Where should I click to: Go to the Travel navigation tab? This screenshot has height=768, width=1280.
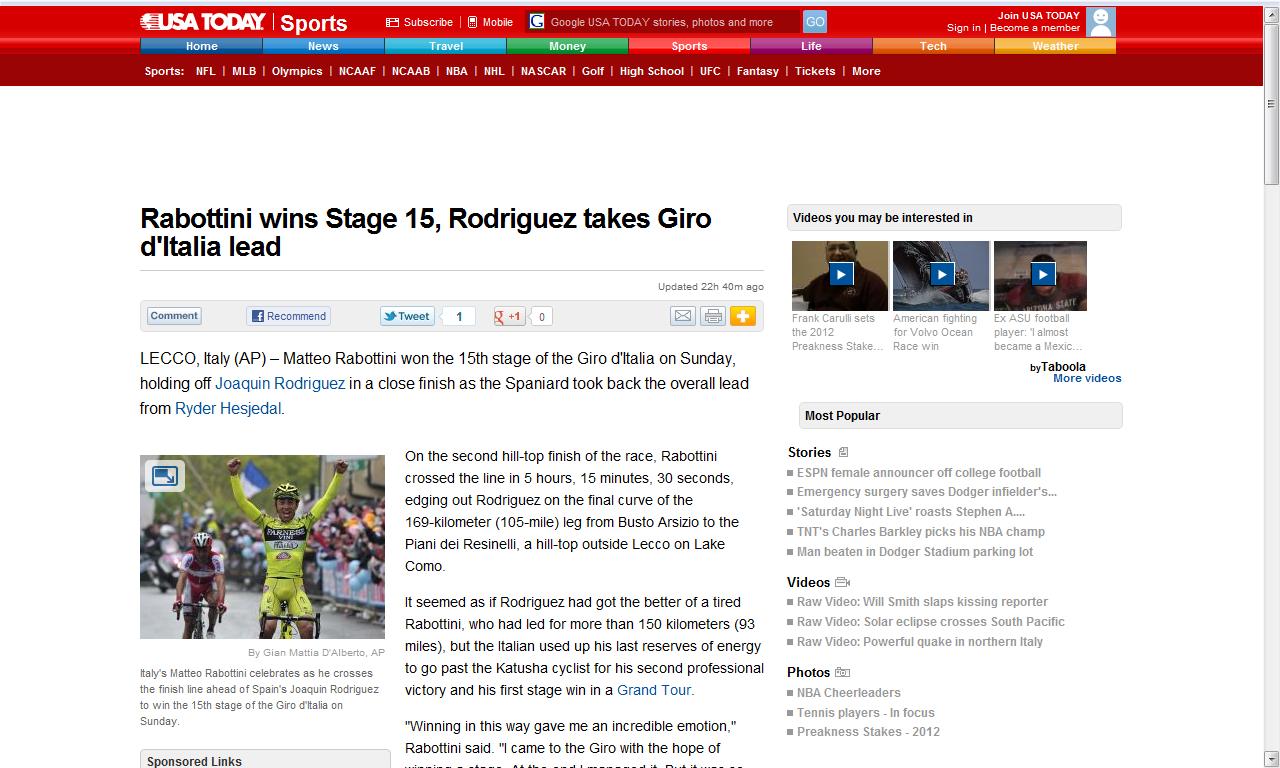(x=445, y=46)
